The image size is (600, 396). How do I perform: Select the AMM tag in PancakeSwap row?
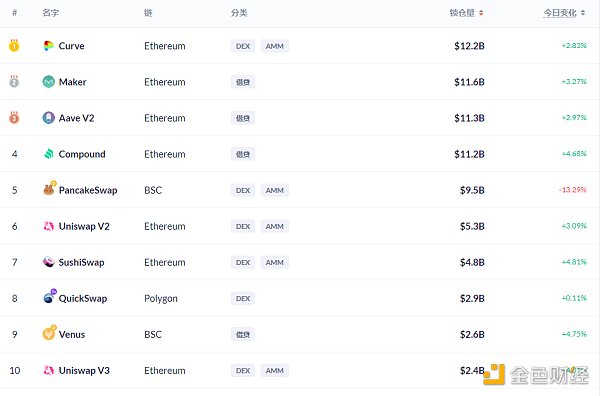(275, 190)
